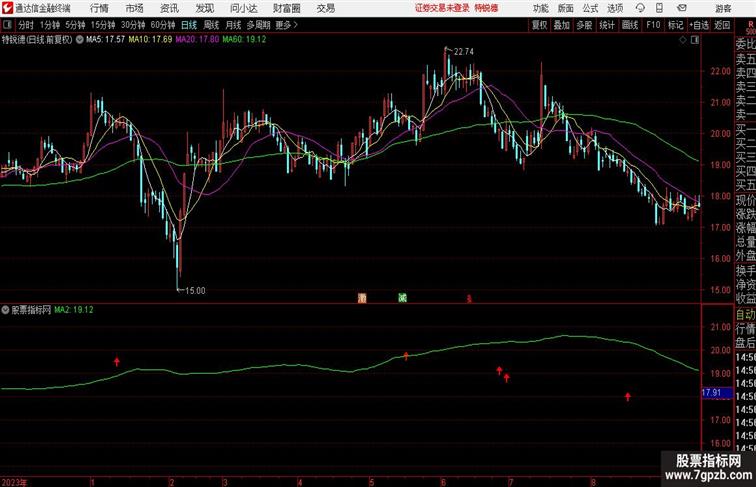This screenshot has height=487, width=756.
Task: Click the 返回 back button
Action: point(722,25)
